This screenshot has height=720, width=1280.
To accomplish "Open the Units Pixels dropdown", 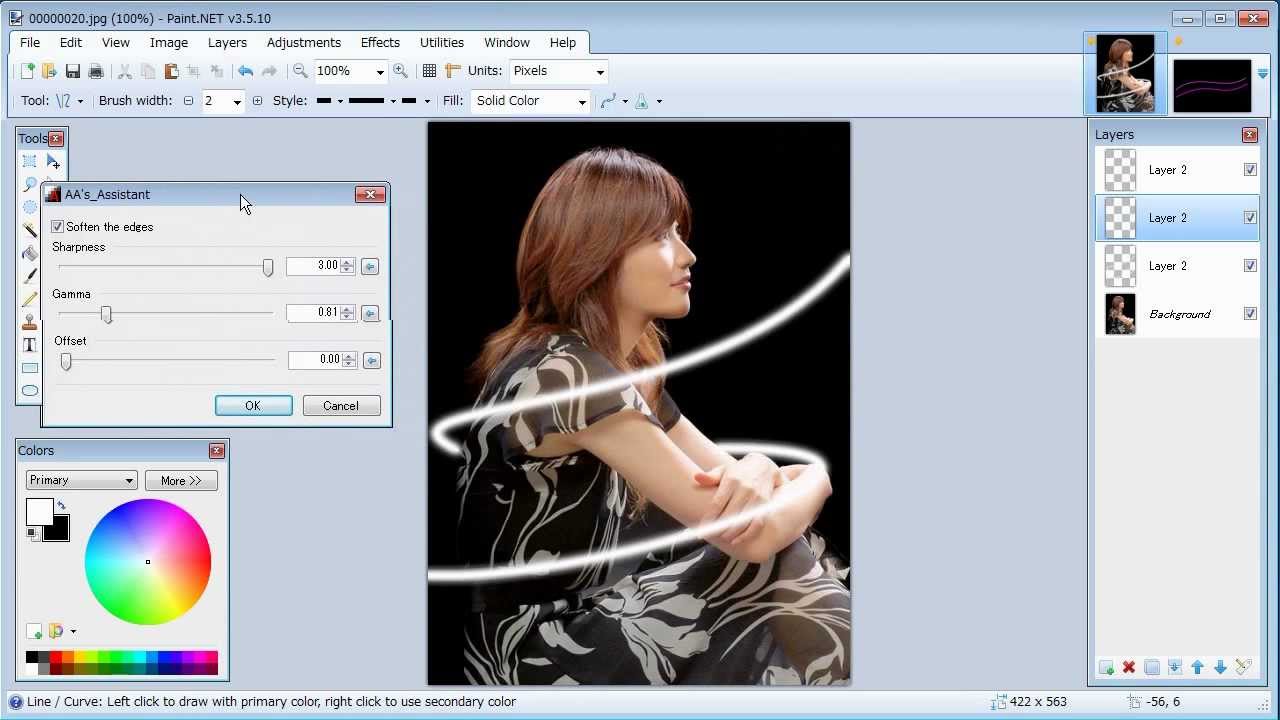I will coord(600,72).
